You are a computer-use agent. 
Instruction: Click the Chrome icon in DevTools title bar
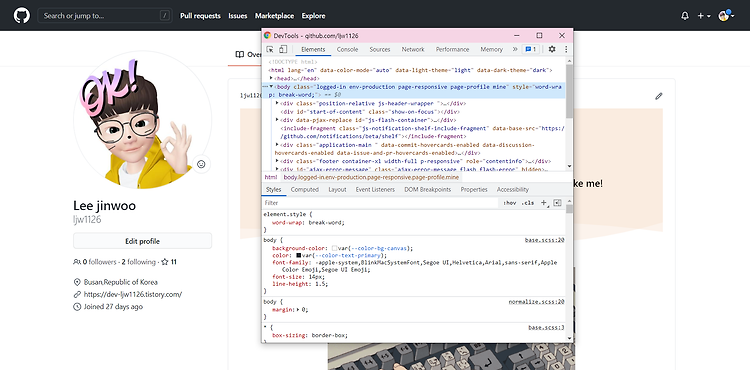pos(267,35)
